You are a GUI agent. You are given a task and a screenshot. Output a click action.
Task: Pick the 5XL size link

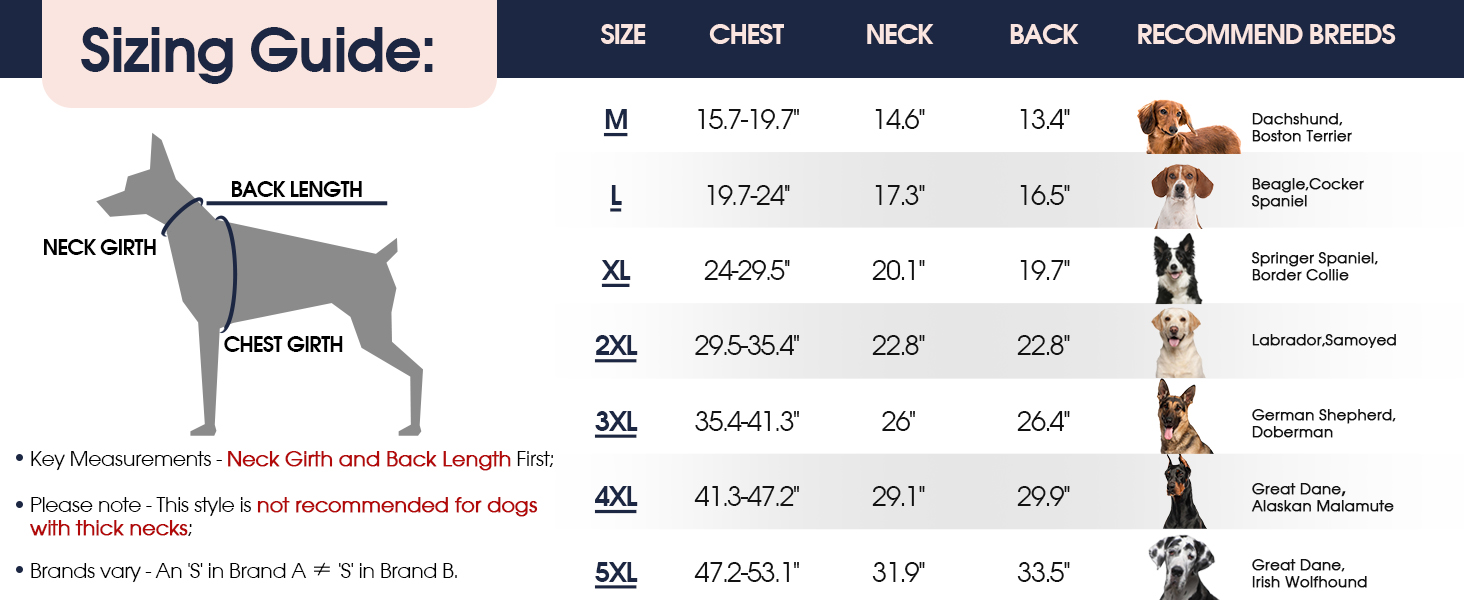coord(616,573)
